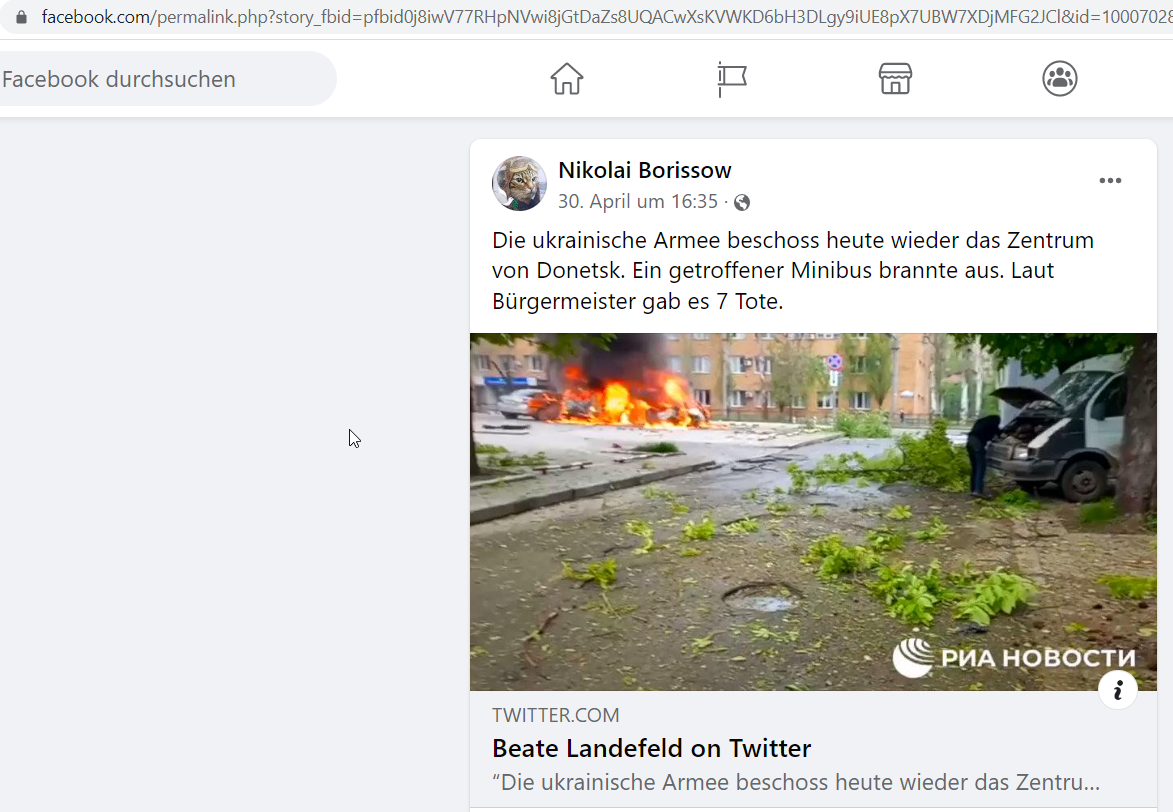Viewport: 1173px width, 812px height.
Task: Click the info icon on link preview
Action: point(1118,690)
